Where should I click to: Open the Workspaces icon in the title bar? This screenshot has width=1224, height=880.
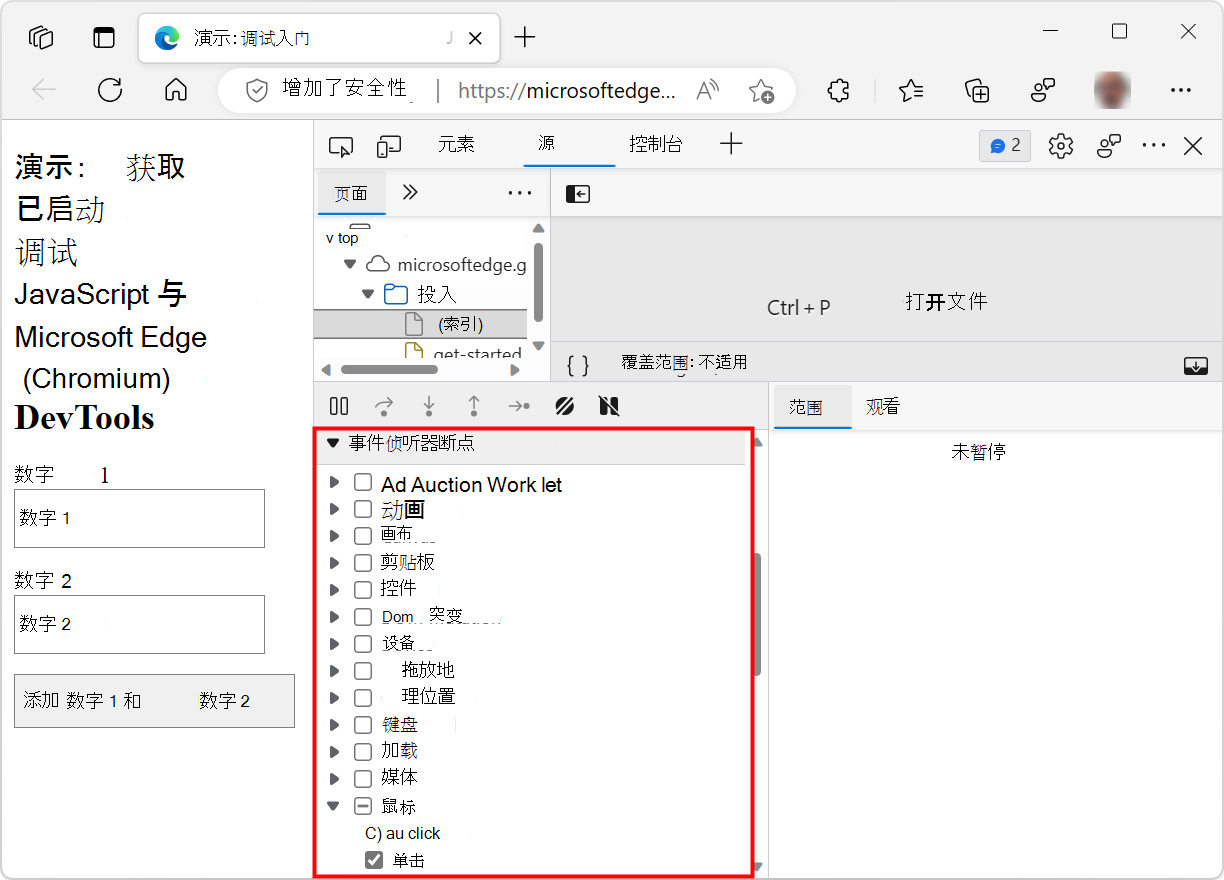(41, 38)
